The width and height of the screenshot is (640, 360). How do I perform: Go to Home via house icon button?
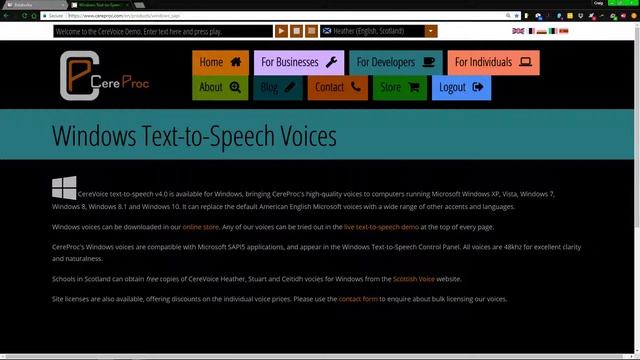tap(220, 62)
